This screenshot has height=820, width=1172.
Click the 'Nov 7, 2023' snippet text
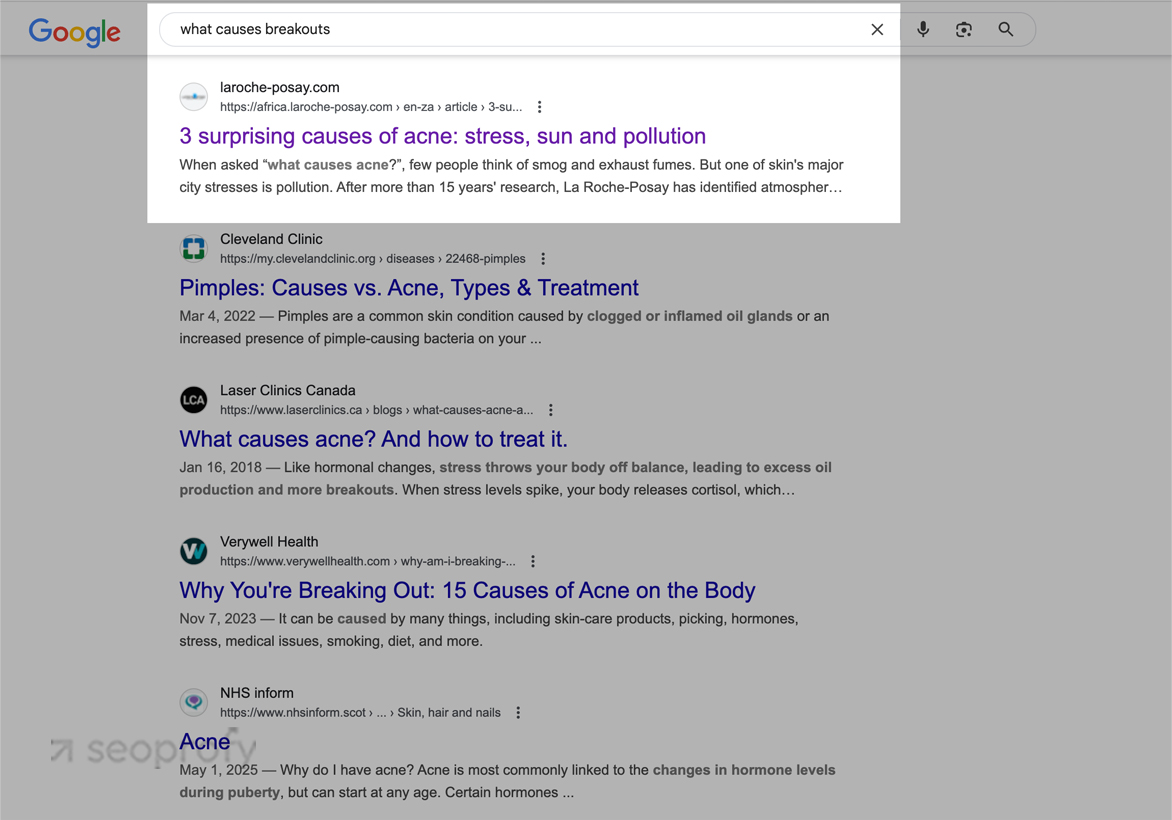pyautogui.click(x=218, y=619)
